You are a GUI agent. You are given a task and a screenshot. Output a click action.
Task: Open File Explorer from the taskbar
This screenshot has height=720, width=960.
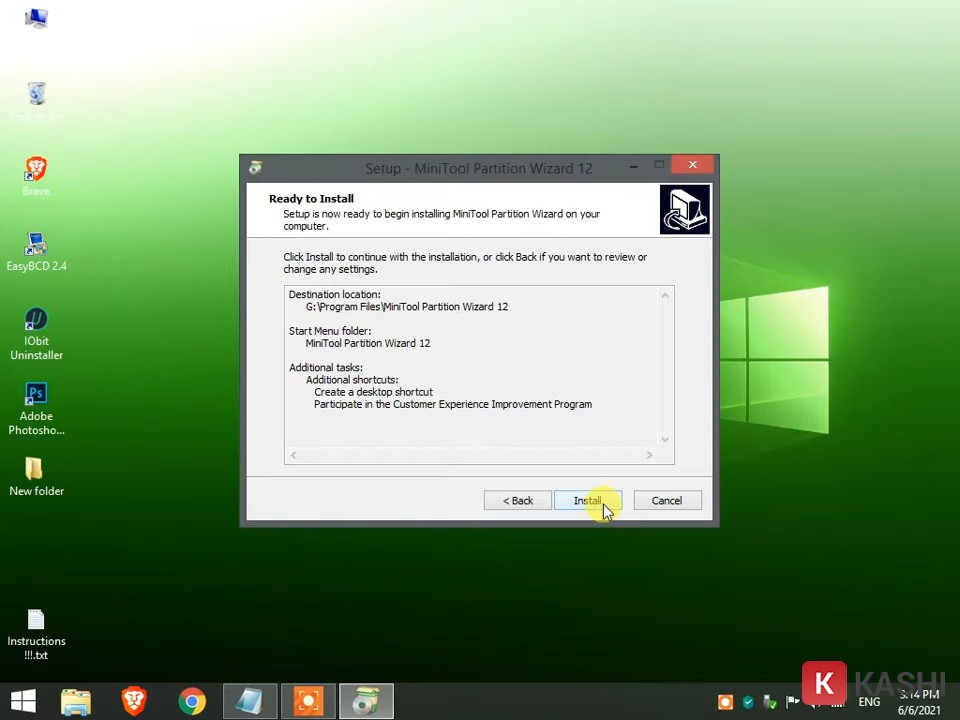(76, 701)
